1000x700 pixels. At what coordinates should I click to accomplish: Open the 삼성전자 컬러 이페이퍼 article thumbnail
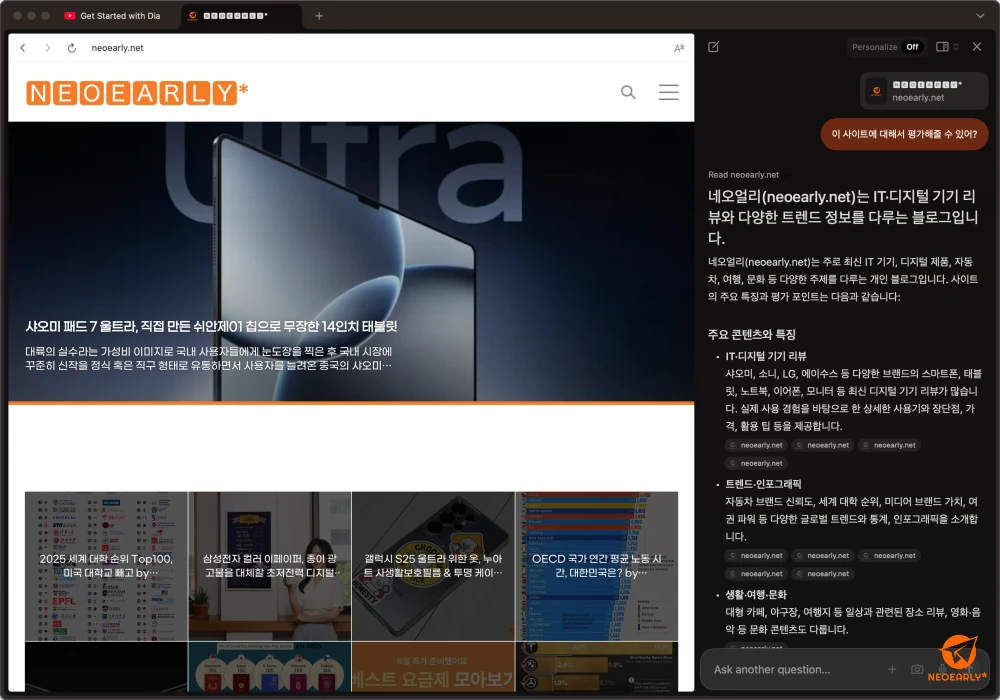270,566
